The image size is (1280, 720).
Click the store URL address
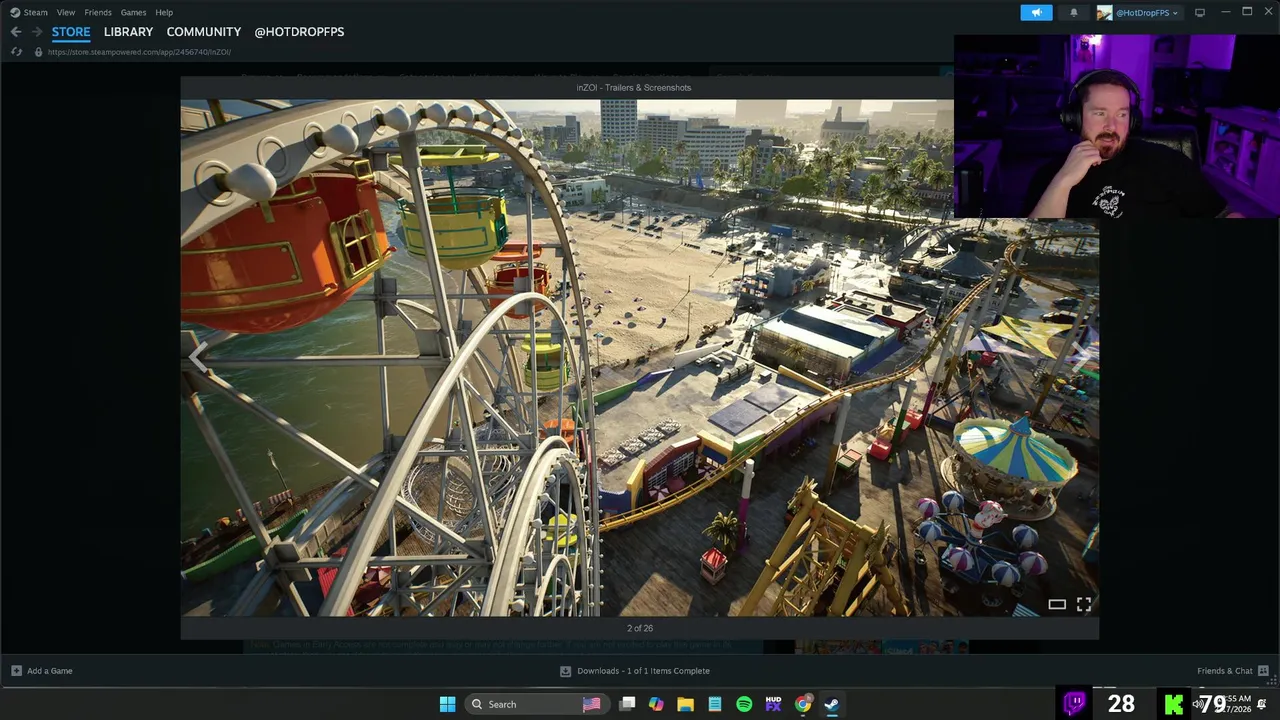139,52
